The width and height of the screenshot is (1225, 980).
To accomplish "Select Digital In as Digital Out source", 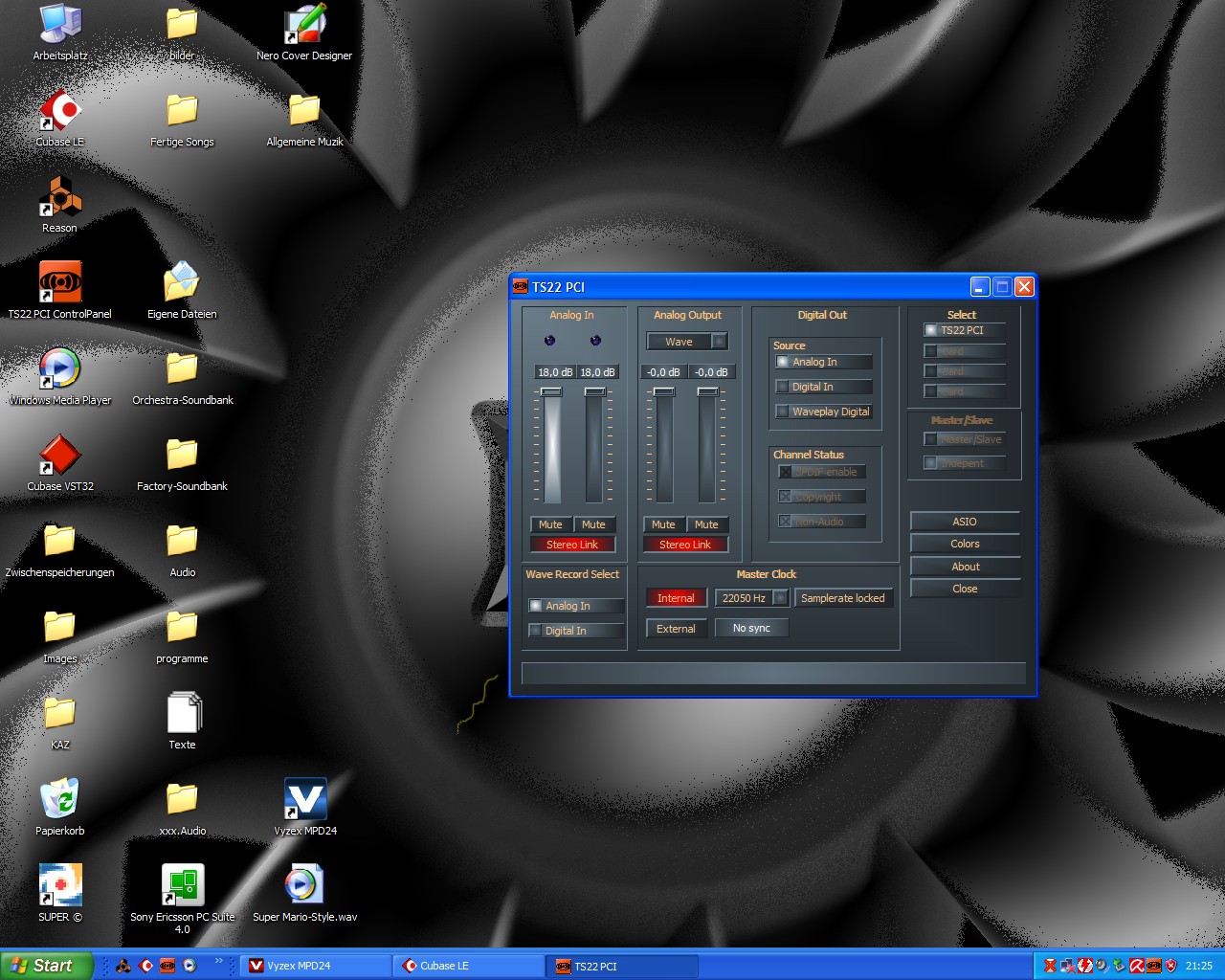I will point(823,387).
